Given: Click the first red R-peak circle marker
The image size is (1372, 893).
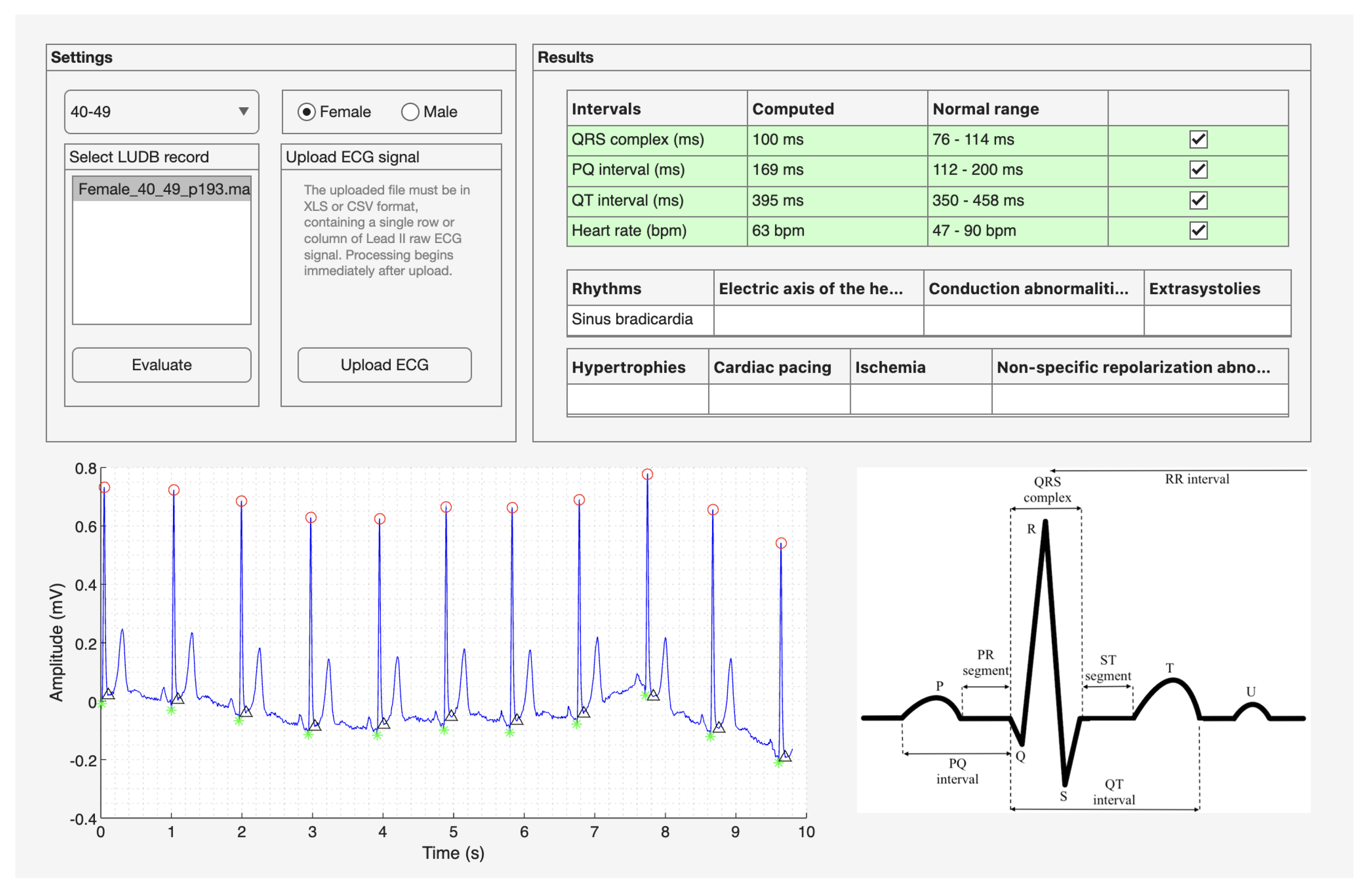Looking at the screenshot, I should coord(104,488).
